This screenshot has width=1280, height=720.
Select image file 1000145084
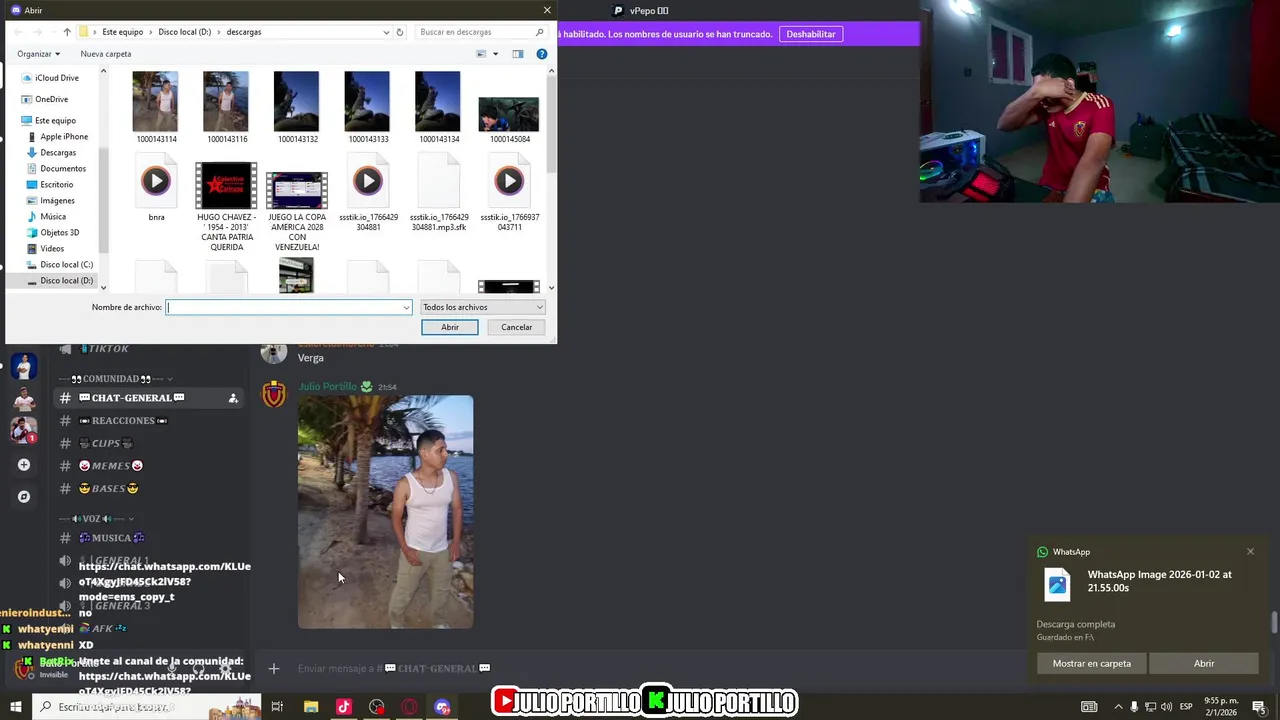[x=509, y=120]
